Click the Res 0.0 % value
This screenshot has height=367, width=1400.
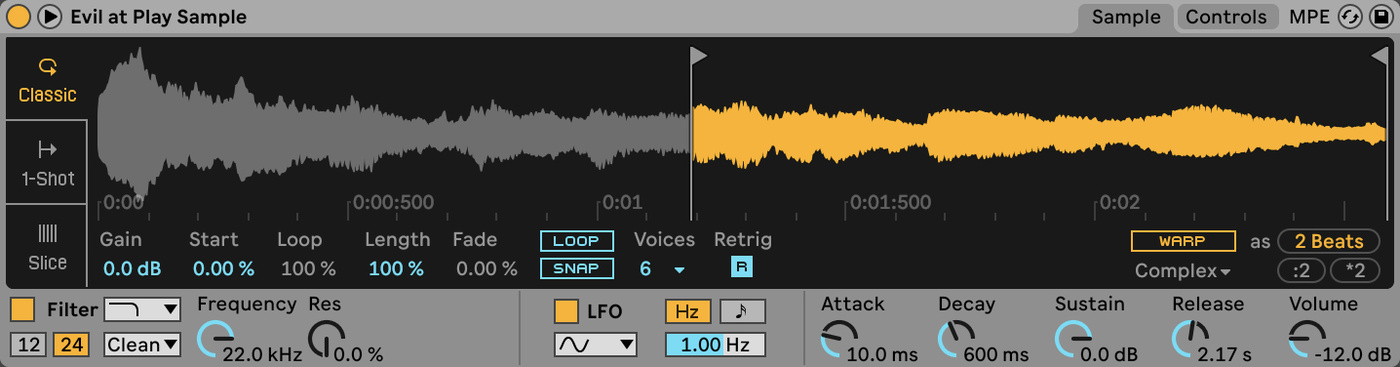358,354
